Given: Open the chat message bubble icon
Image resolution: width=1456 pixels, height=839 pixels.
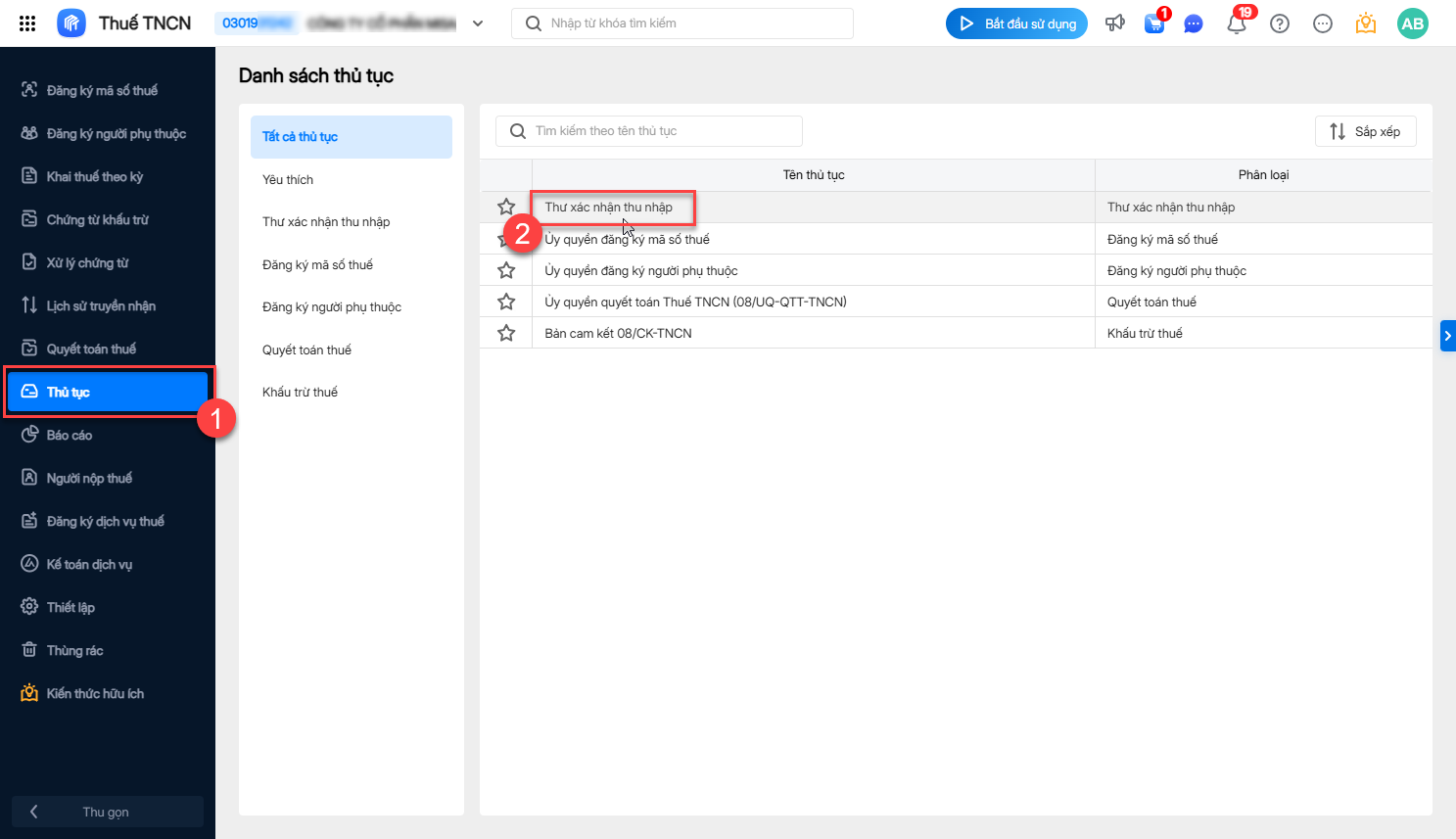Looking at the screenshot, I should (x=1193, y=24).
